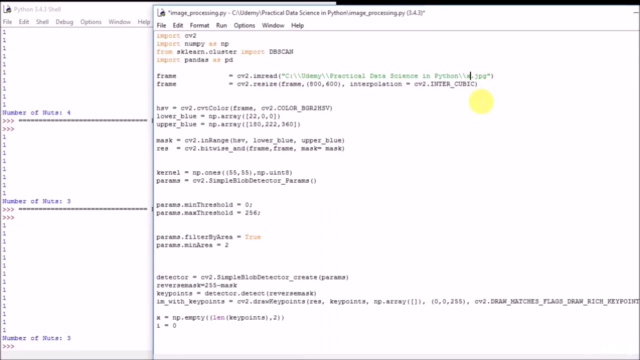Open Debug menu in Python Shell window
The image size is (640, 360).
(x=64, y=22)
